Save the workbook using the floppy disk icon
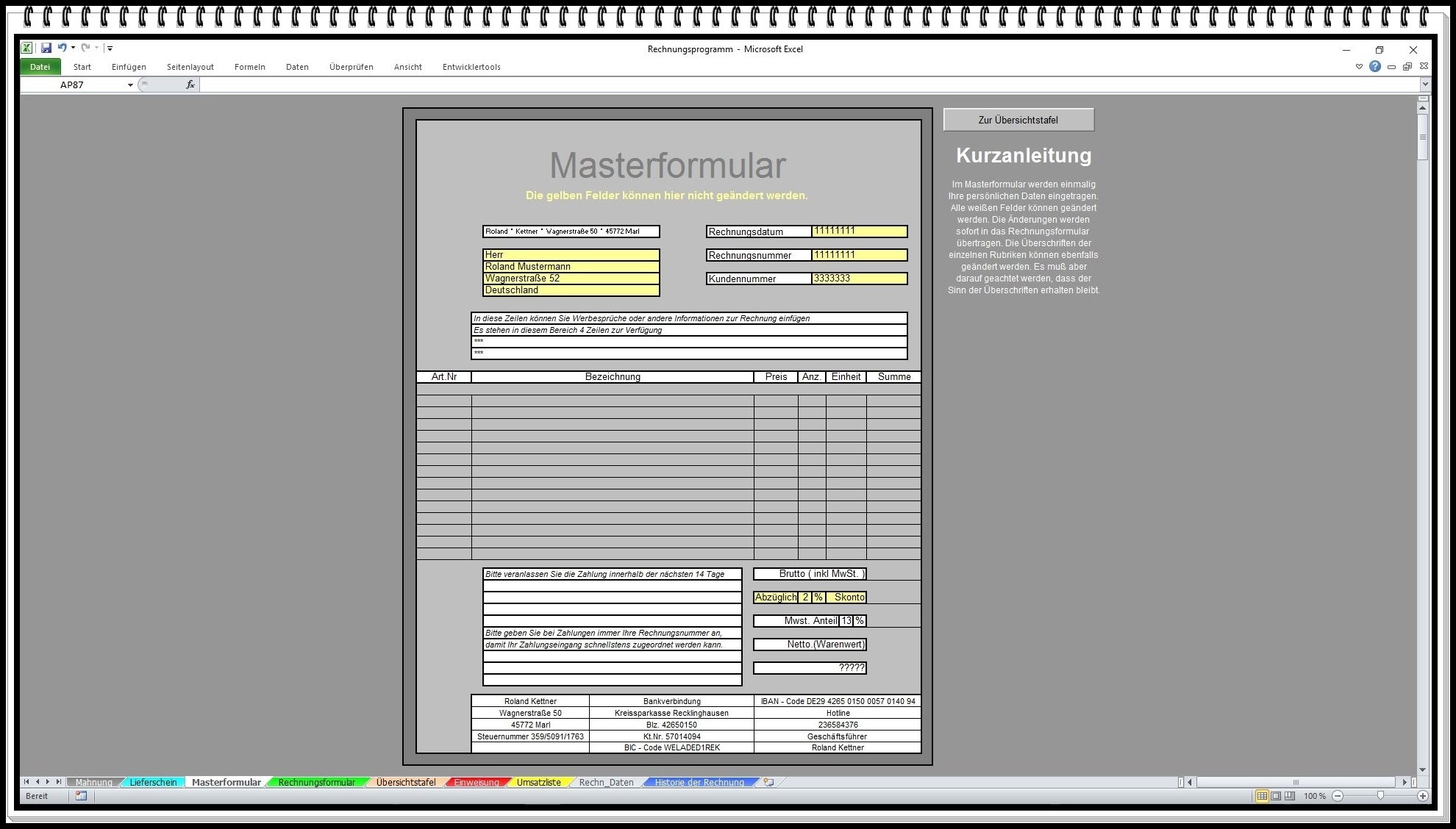The image size is (1456, 829). [x=46, y=48]
